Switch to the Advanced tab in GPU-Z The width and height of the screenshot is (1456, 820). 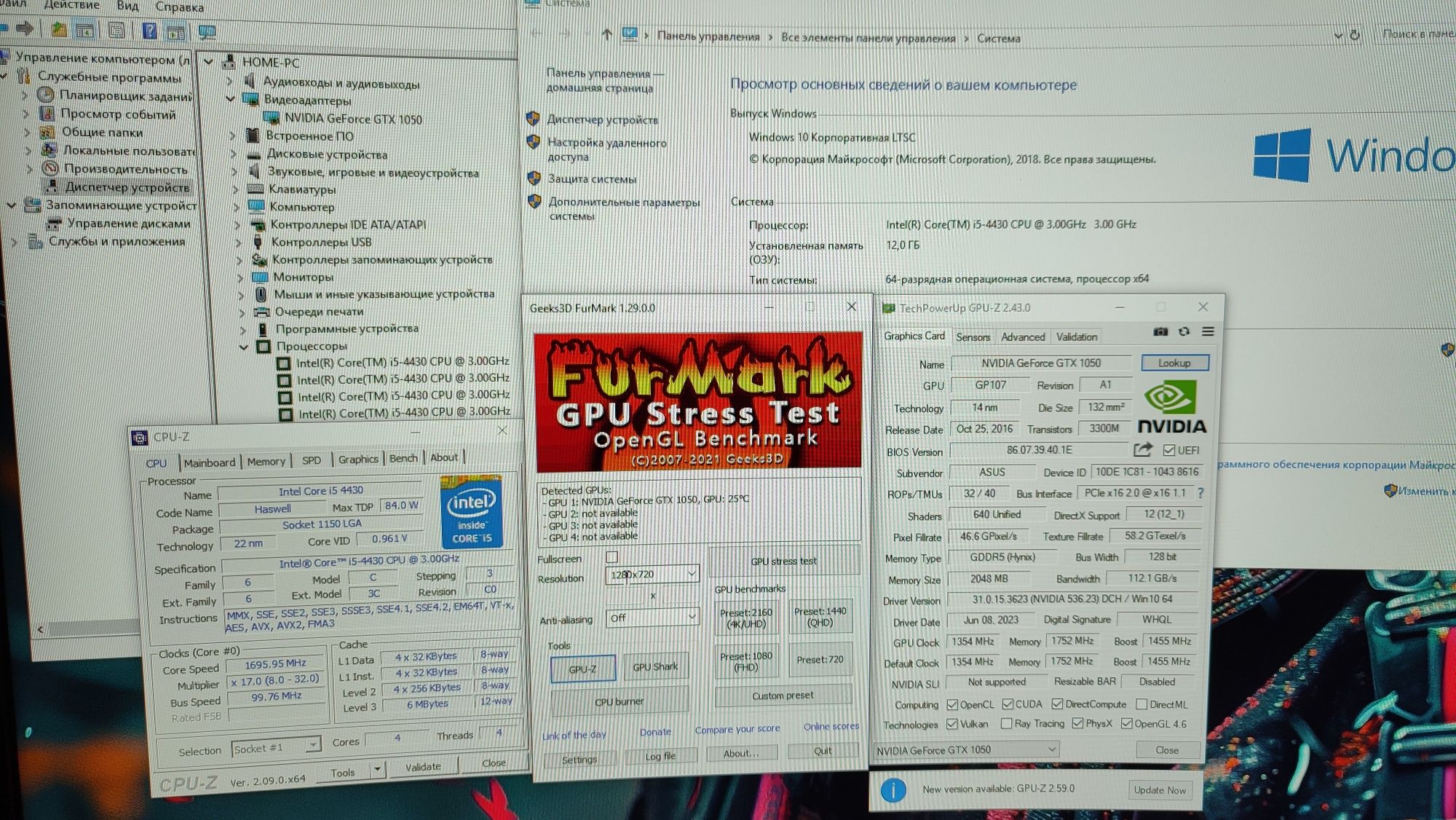point(1022,337)
